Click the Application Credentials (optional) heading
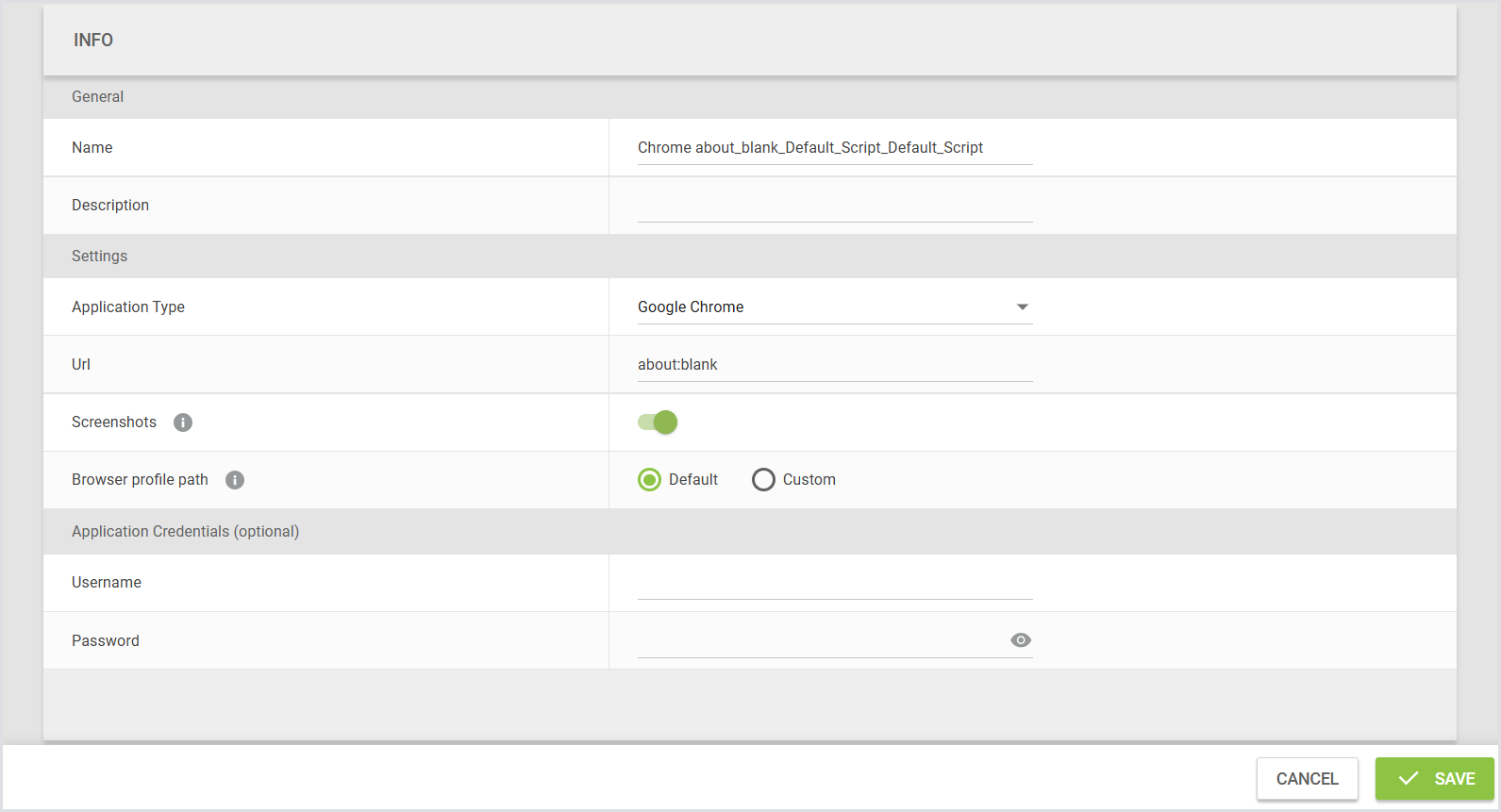The image size is (1501, 812). (185, 532)
